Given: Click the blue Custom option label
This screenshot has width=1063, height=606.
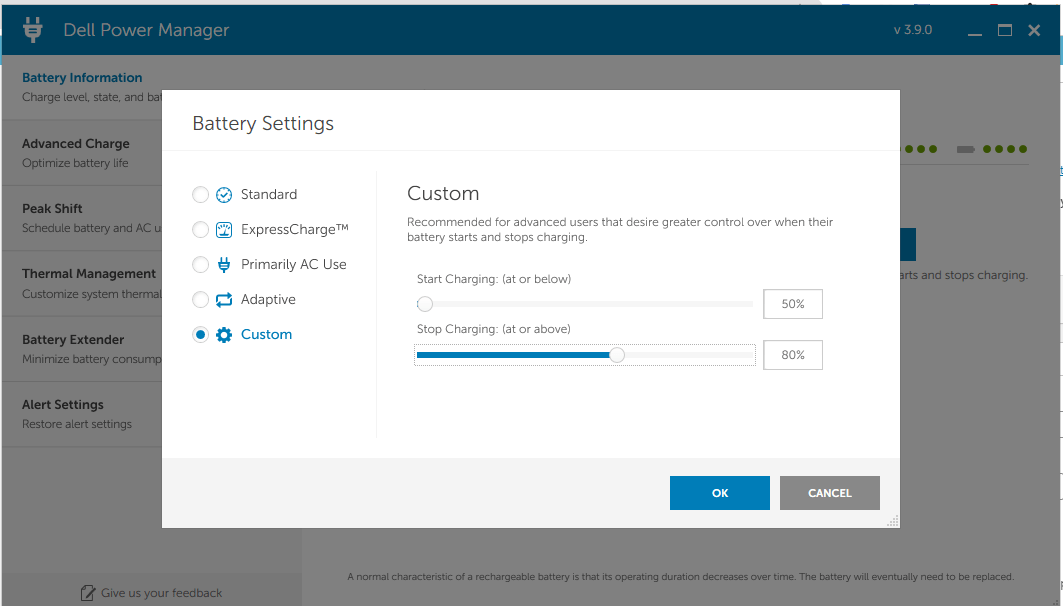Looking at the screenshot, I should pyautogui.click(x=266, y=334).
